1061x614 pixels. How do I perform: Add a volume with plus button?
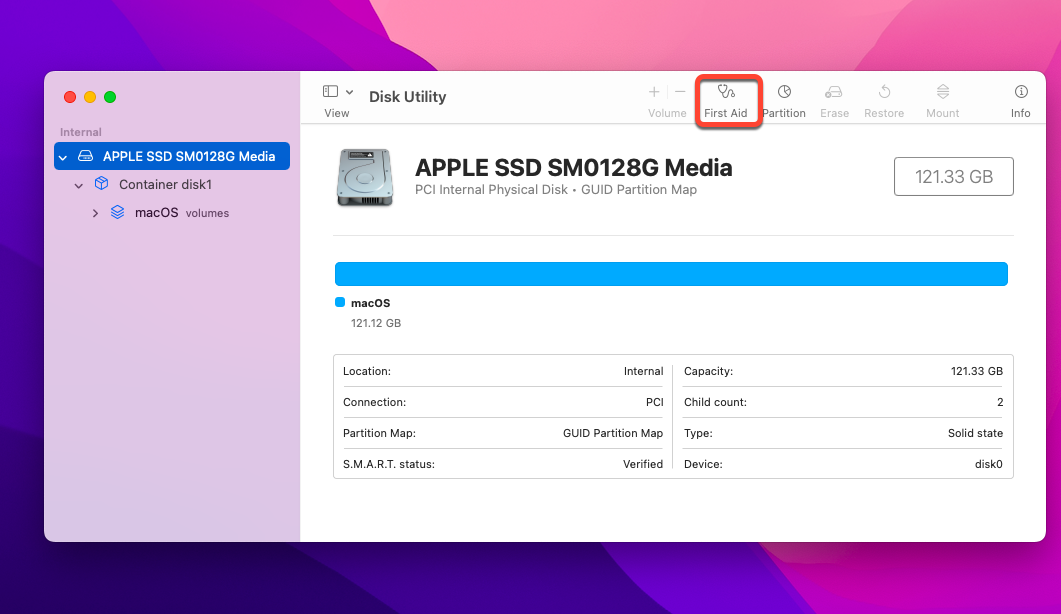[x=654, y=91]
